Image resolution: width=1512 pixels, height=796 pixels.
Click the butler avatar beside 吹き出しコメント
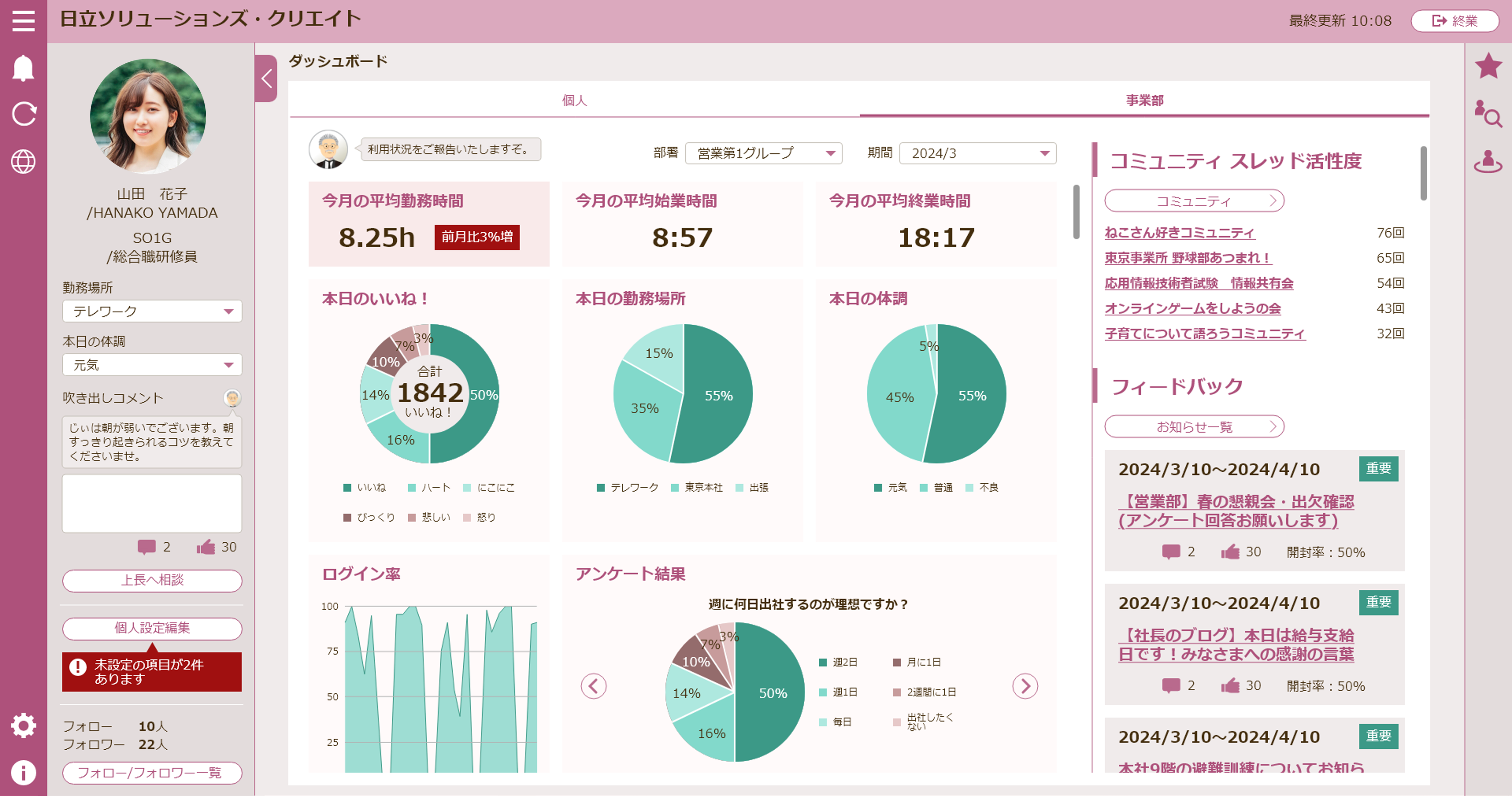click(233, 398)
